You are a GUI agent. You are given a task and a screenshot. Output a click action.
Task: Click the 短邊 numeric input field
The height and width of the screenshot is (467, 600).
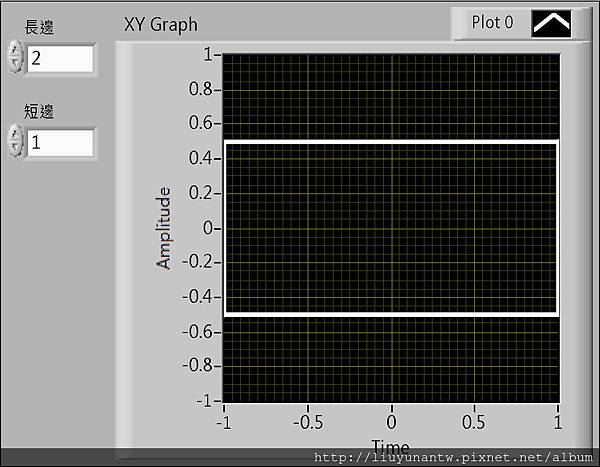tap(60, 143)
